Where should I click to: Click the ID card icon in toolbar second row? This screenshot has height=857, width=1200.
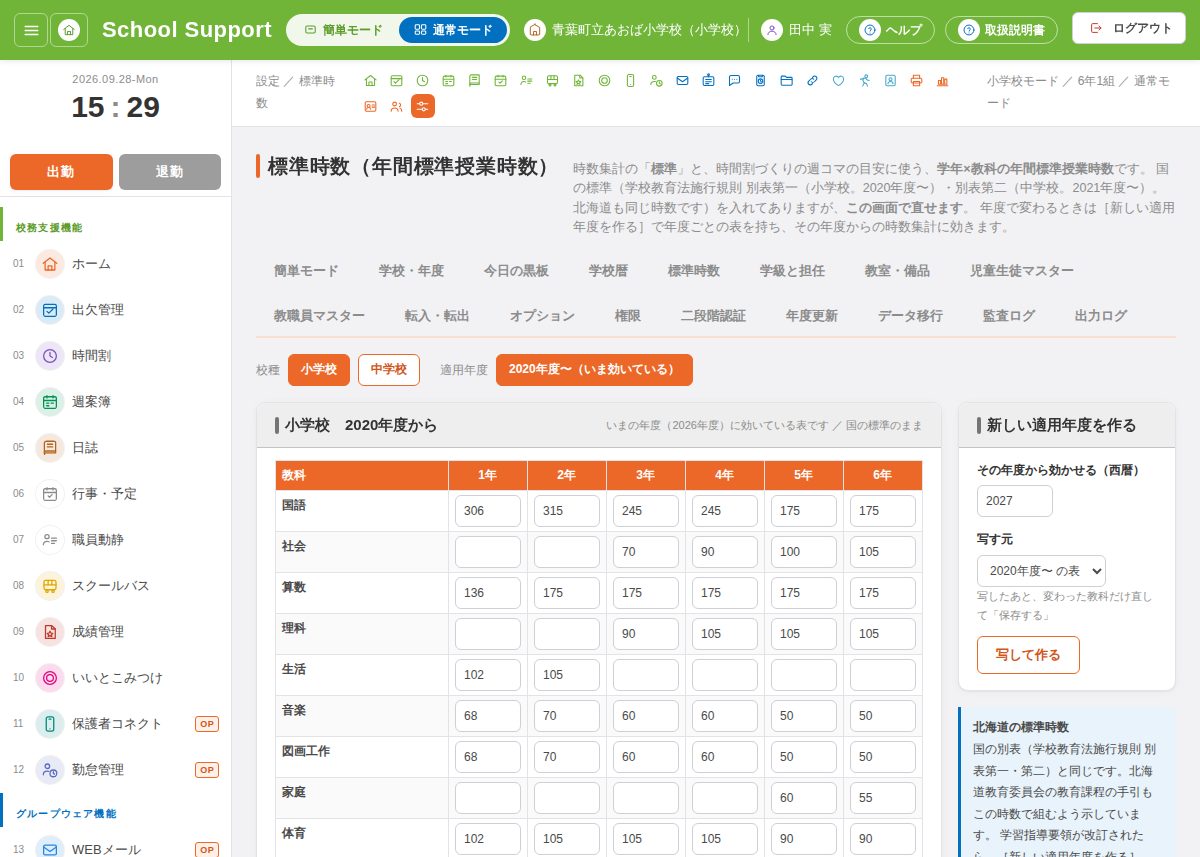pyautogui.click(x=370, y=106)
